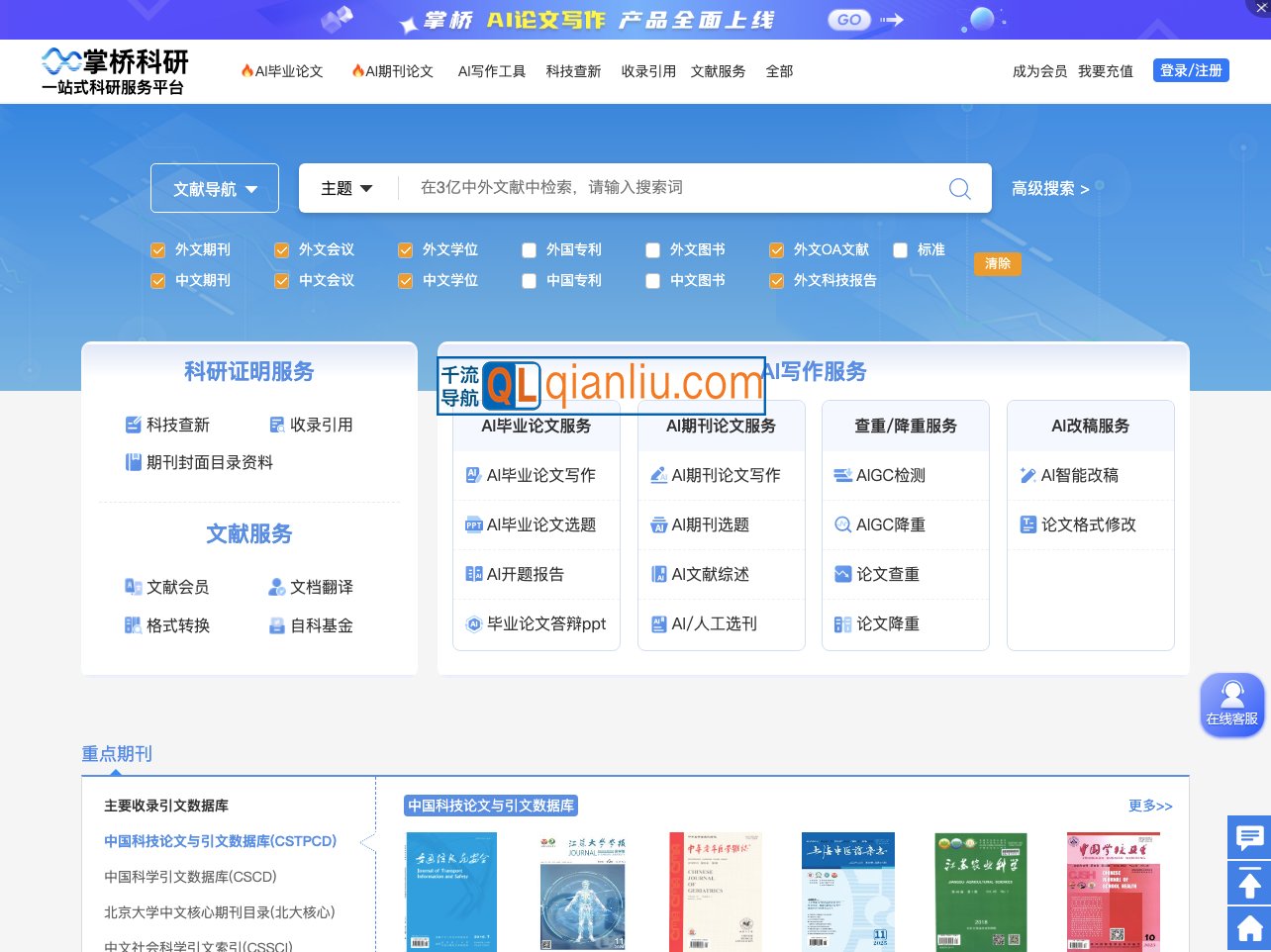The image size is (1271, 952).
Task: Click the 清除 clear filters button
Action: pos(997,264)
